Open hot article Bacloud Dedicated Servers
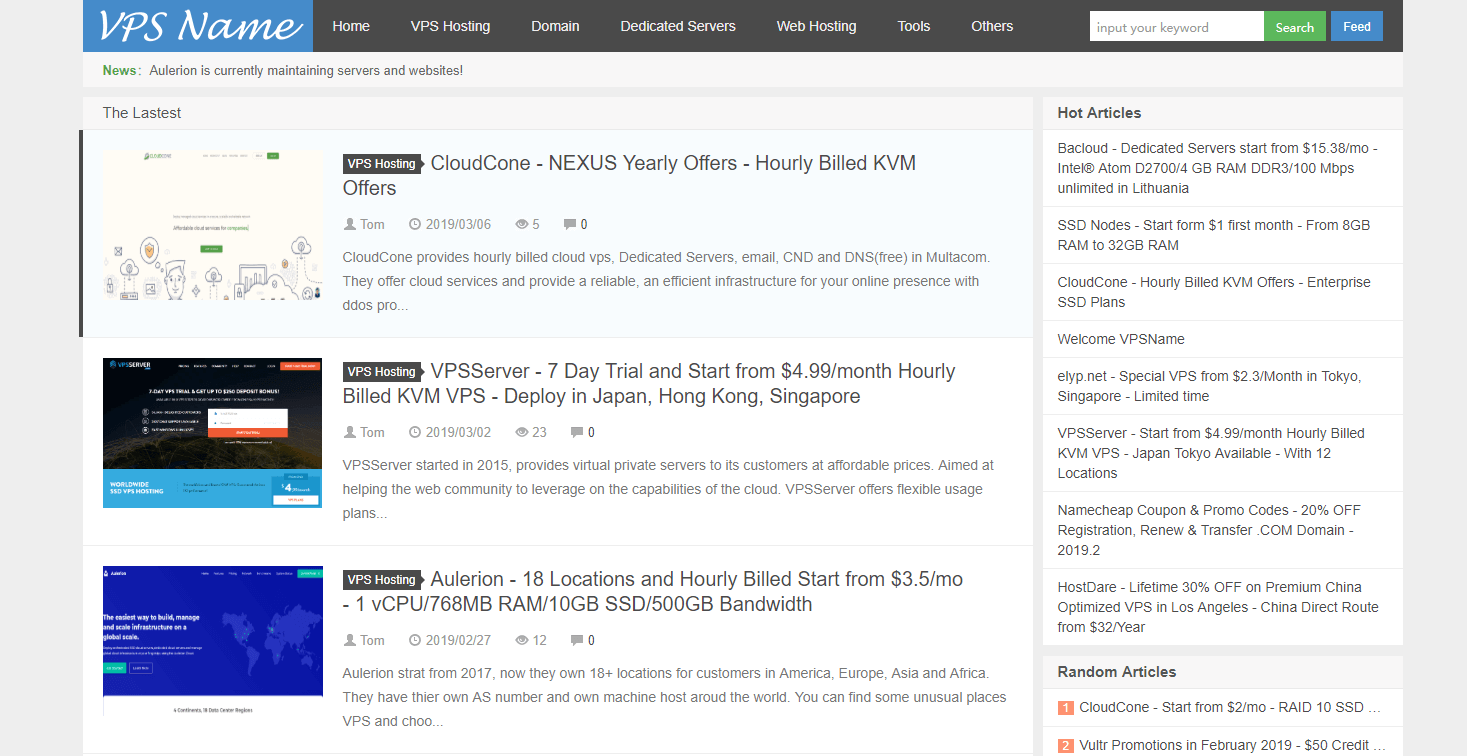The height and width of the screenshot is (756, 1467). click(1218, 168)
